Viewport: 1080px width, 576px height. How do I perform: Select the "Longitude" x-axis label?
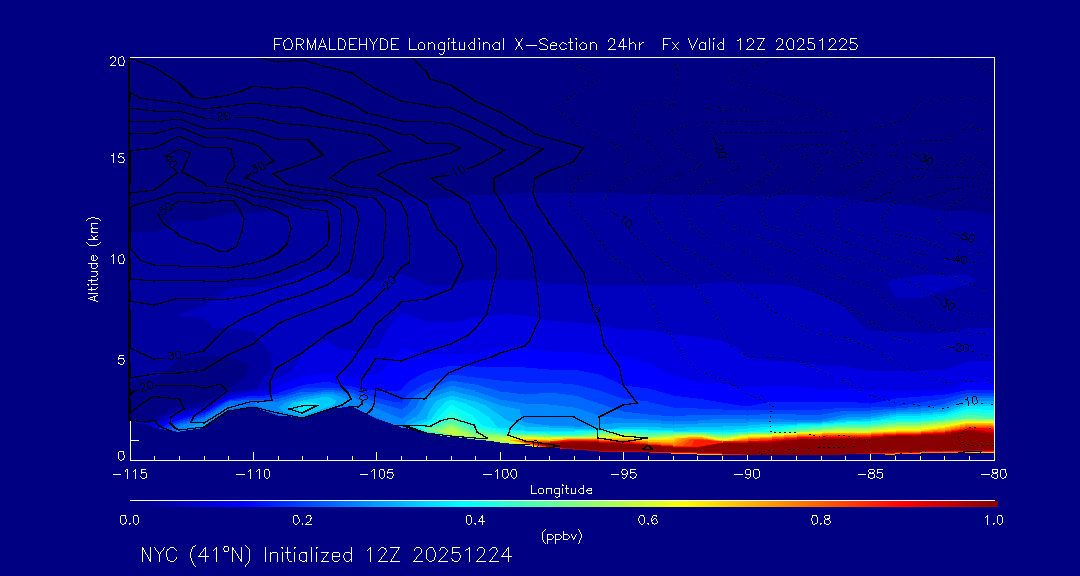pyautogui.click(x=561, y=490)
